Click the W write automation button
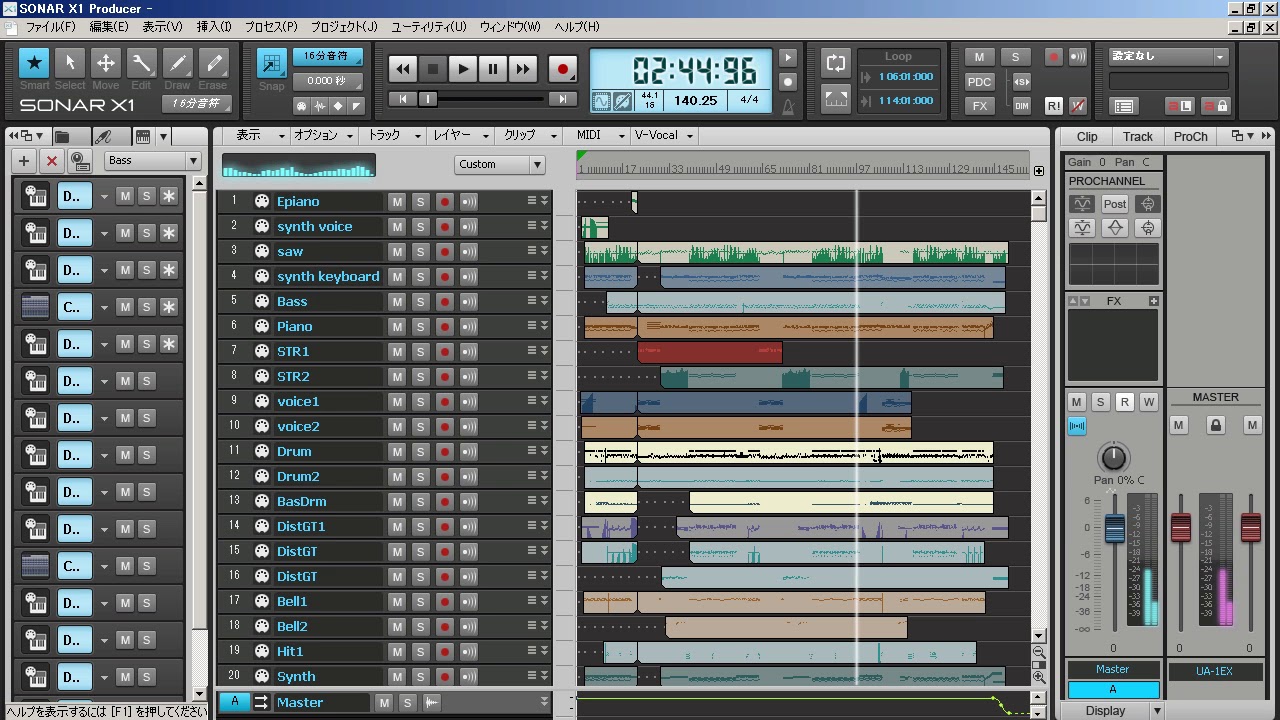Viewport: 1280px width, 720px height. 1149,402
